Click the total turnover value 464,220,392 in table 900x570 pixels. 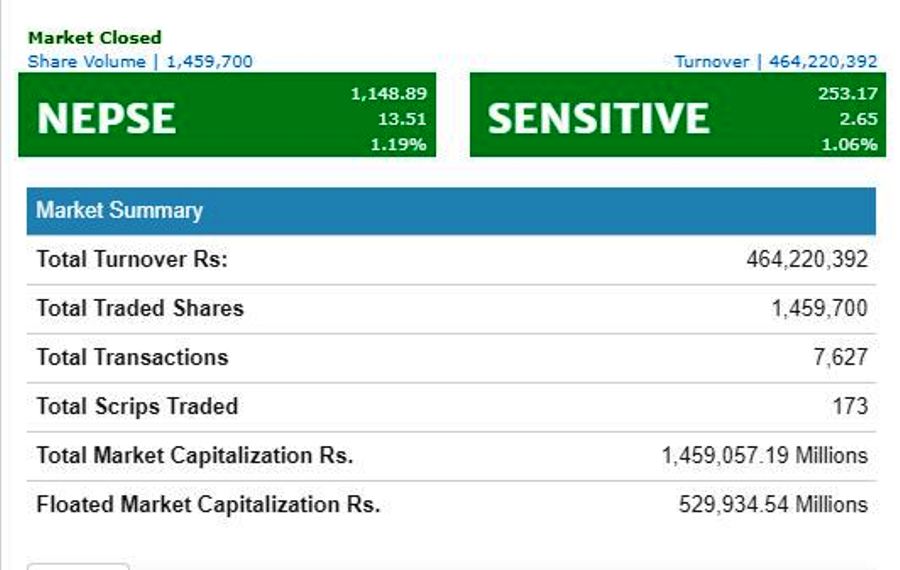806,260
